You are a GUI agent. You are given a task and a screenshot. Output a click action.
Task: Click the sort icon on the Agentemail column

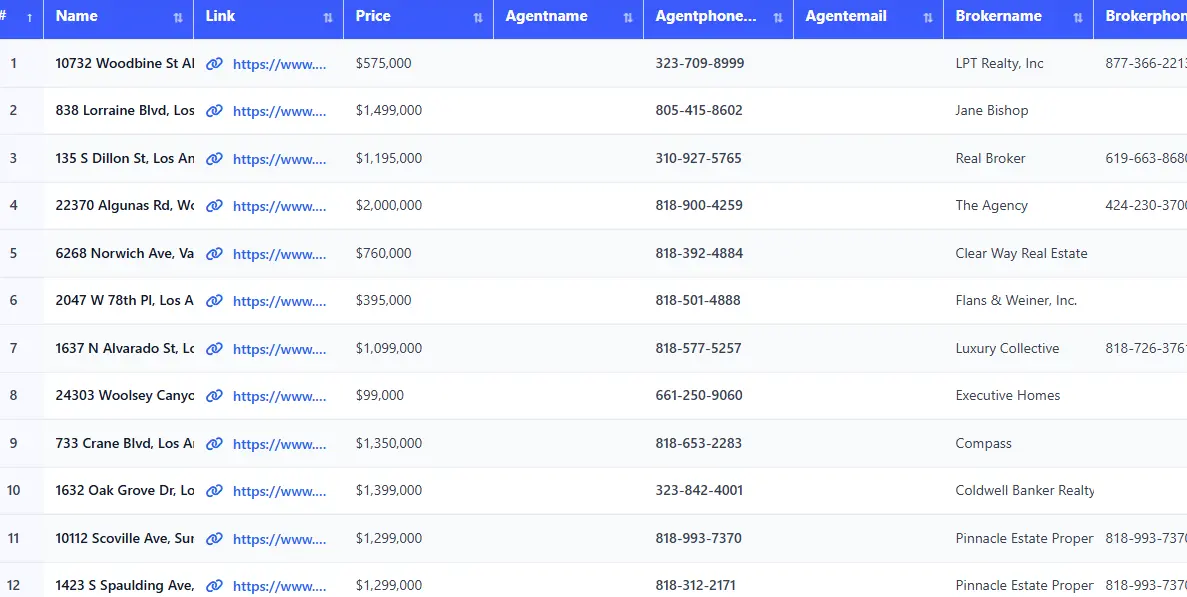pyautogui.click(x=928, y=16)
